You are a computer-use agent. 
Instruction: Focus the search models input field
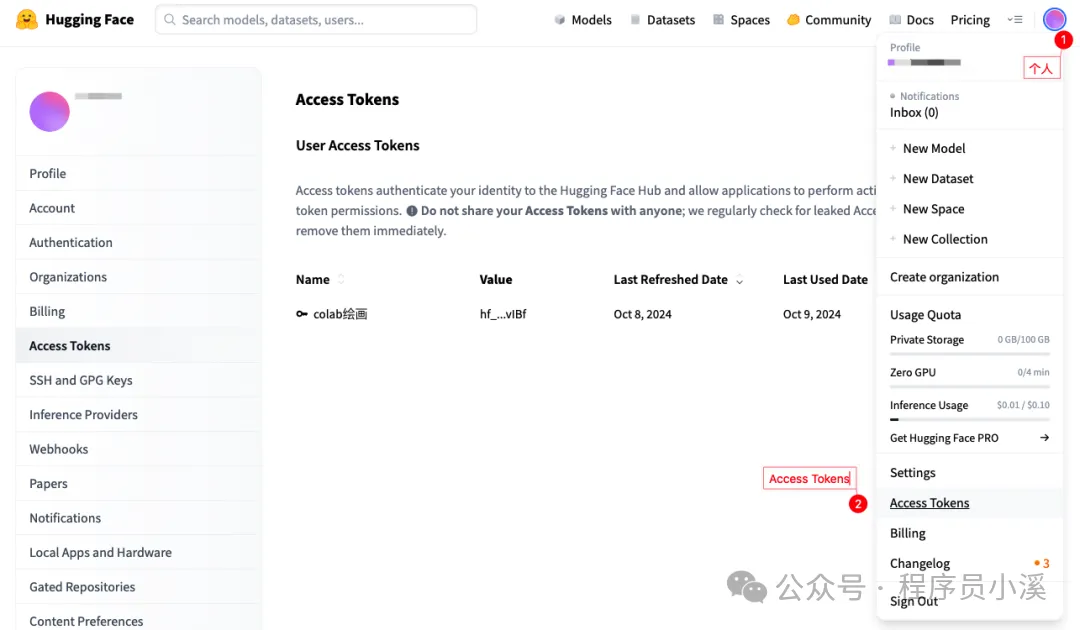click(316, 19)
